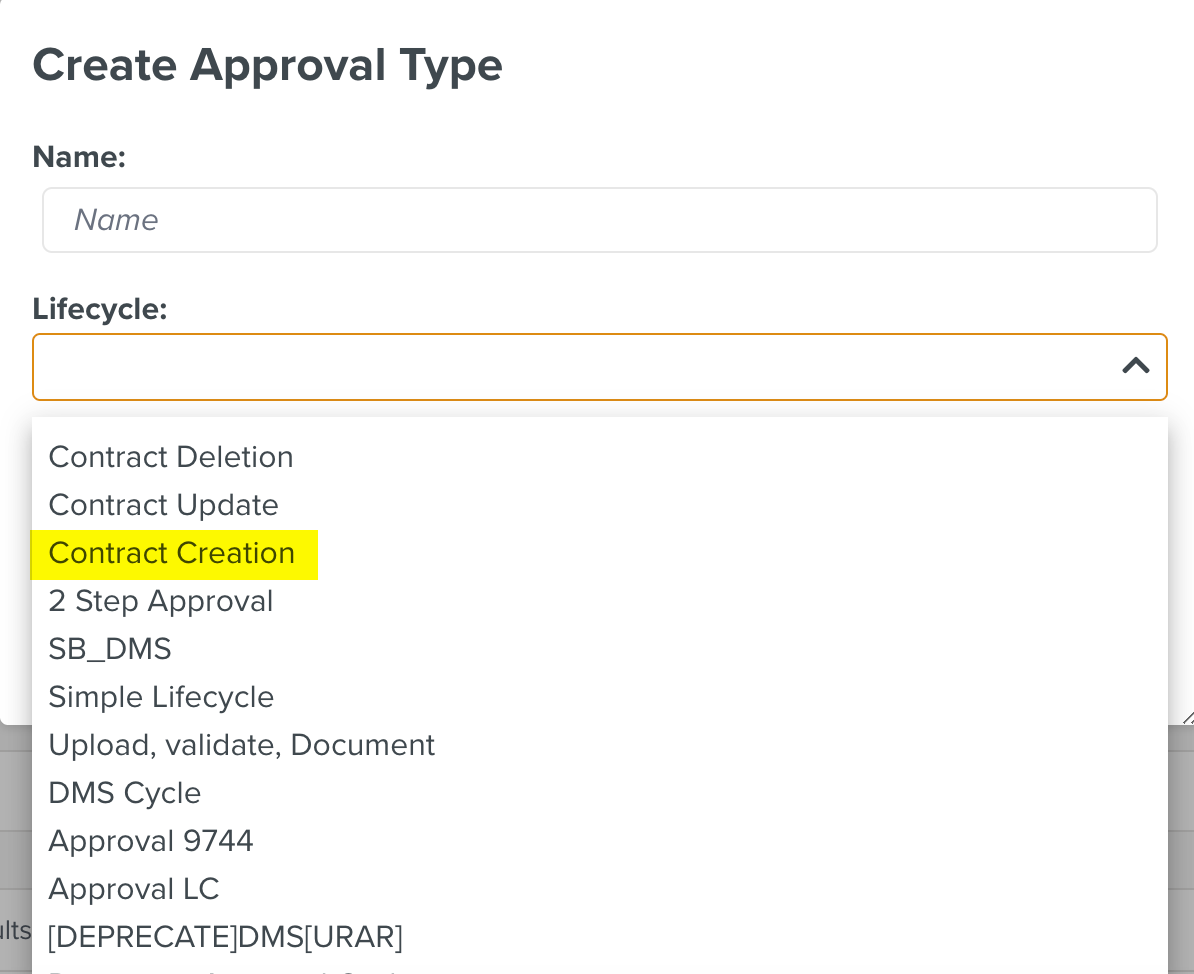Choose the SB_DMS lifecycle entry

pyautogui.click(x=110, y=649)
